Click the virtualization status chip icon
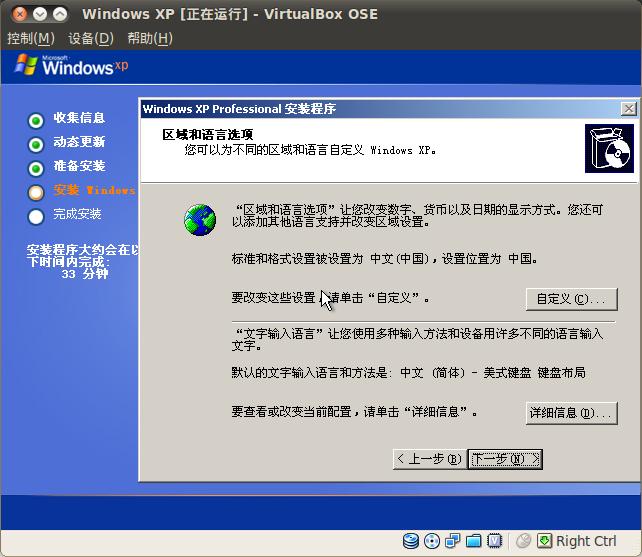This screenshot has height=557, width=642. [495, 541]
